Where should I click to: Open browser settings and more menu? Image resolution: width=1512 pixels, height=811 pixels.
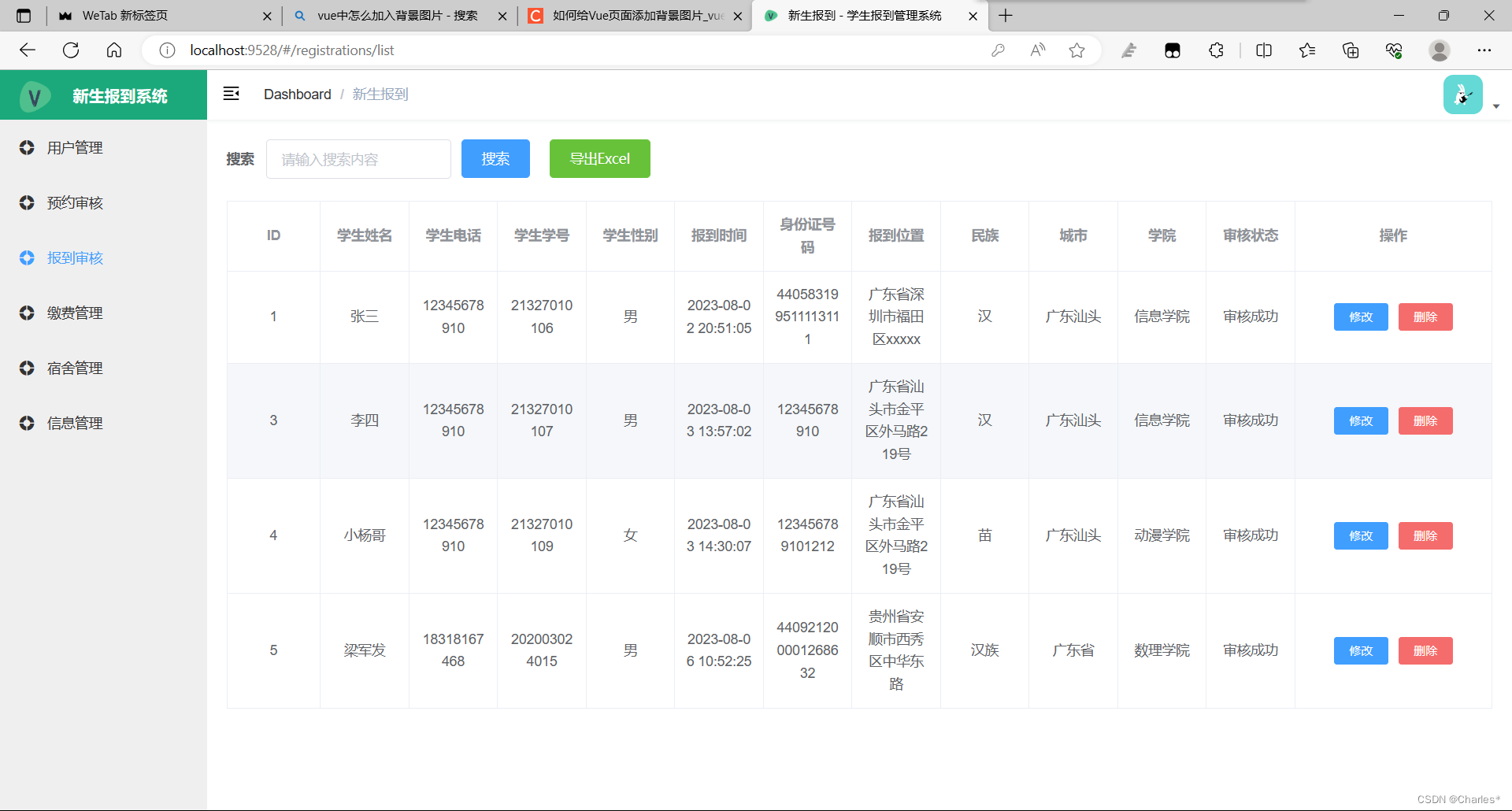pyautogui.click(x=1484, y=50)
